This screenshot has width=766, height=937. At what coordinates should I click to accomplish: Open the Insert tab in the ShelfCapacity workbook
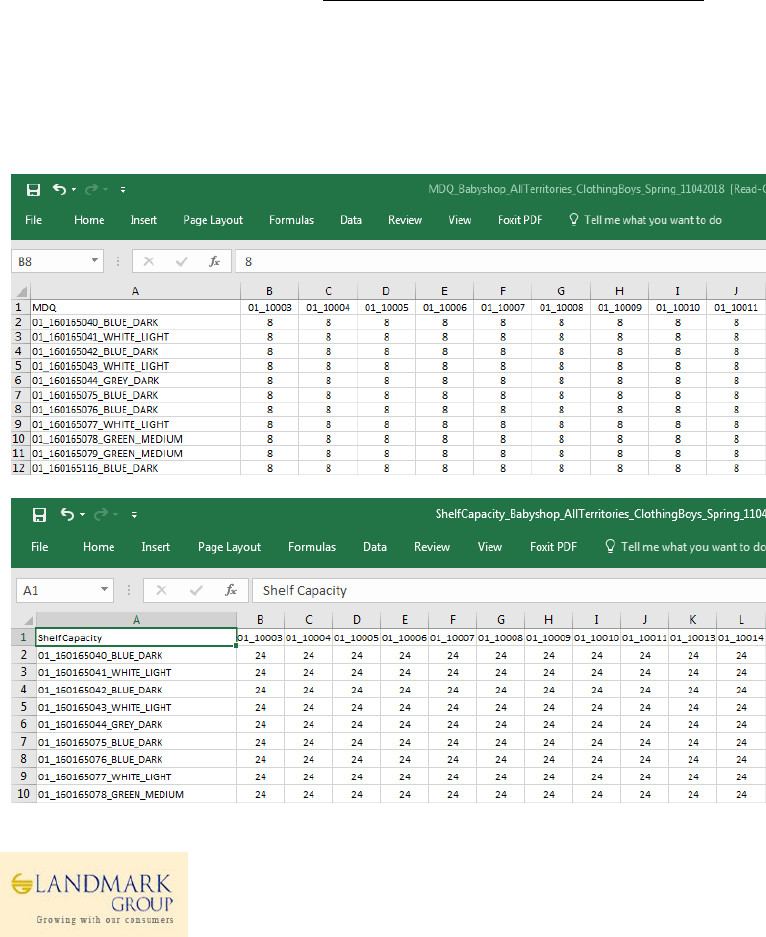155,547
